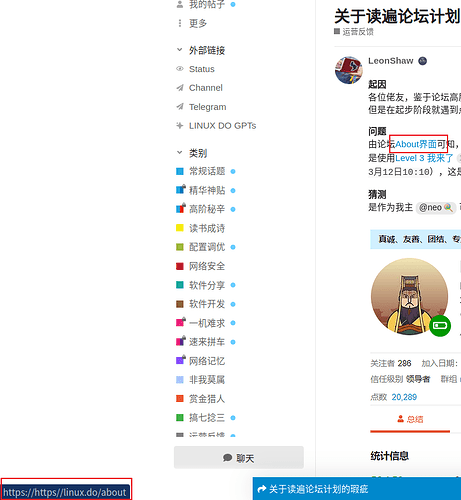The height and width of the screenshot is (500, 461).
Task: Click the 聊天 chat button
Action: 239,457
